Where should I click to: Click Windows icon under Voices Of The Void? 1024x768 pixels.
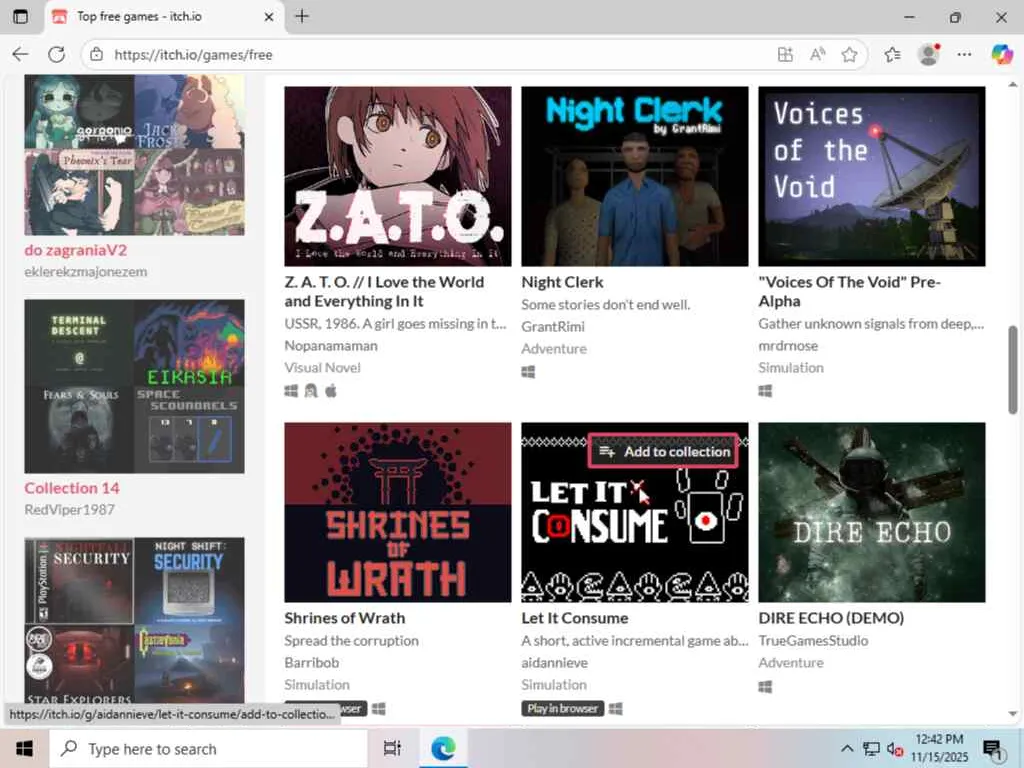coord(765,391)
